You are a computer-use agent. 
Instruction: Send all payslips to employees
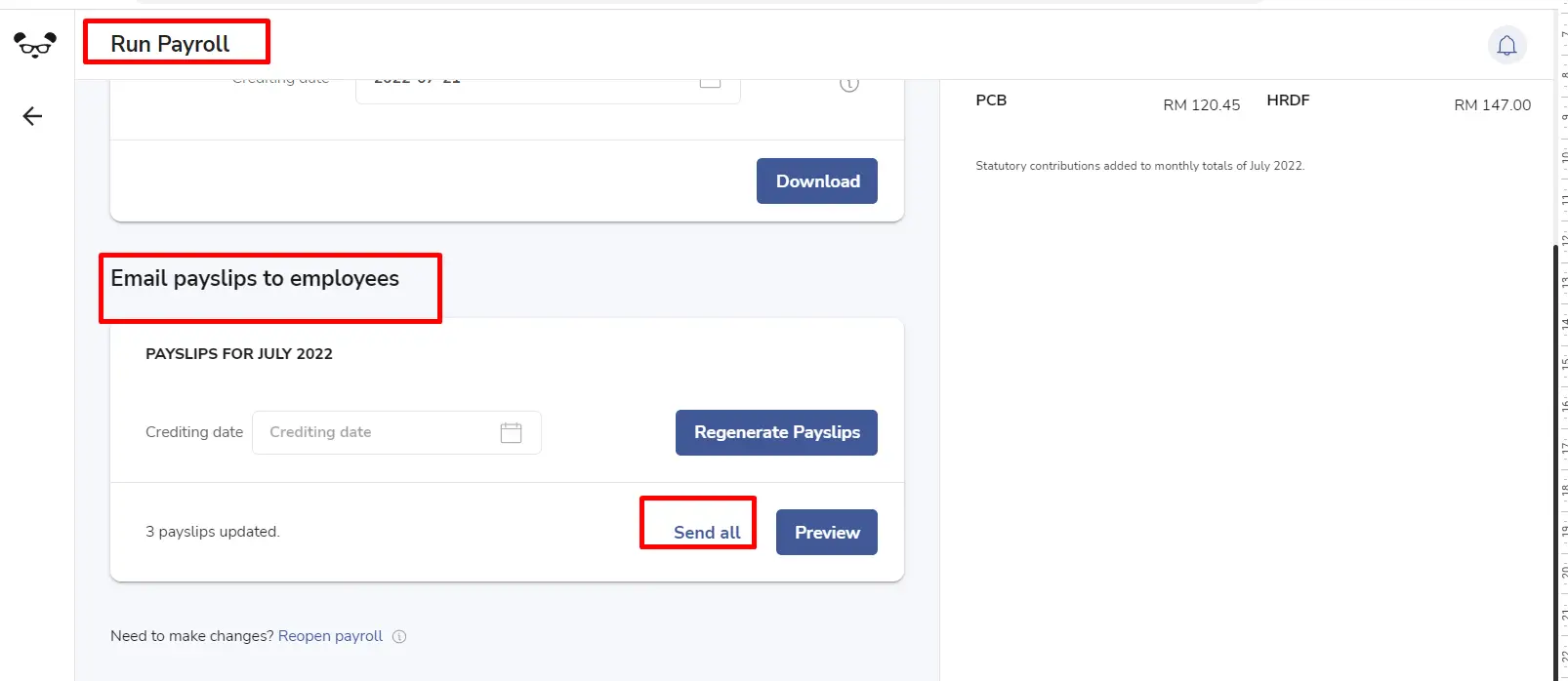[x=707, y=532]
